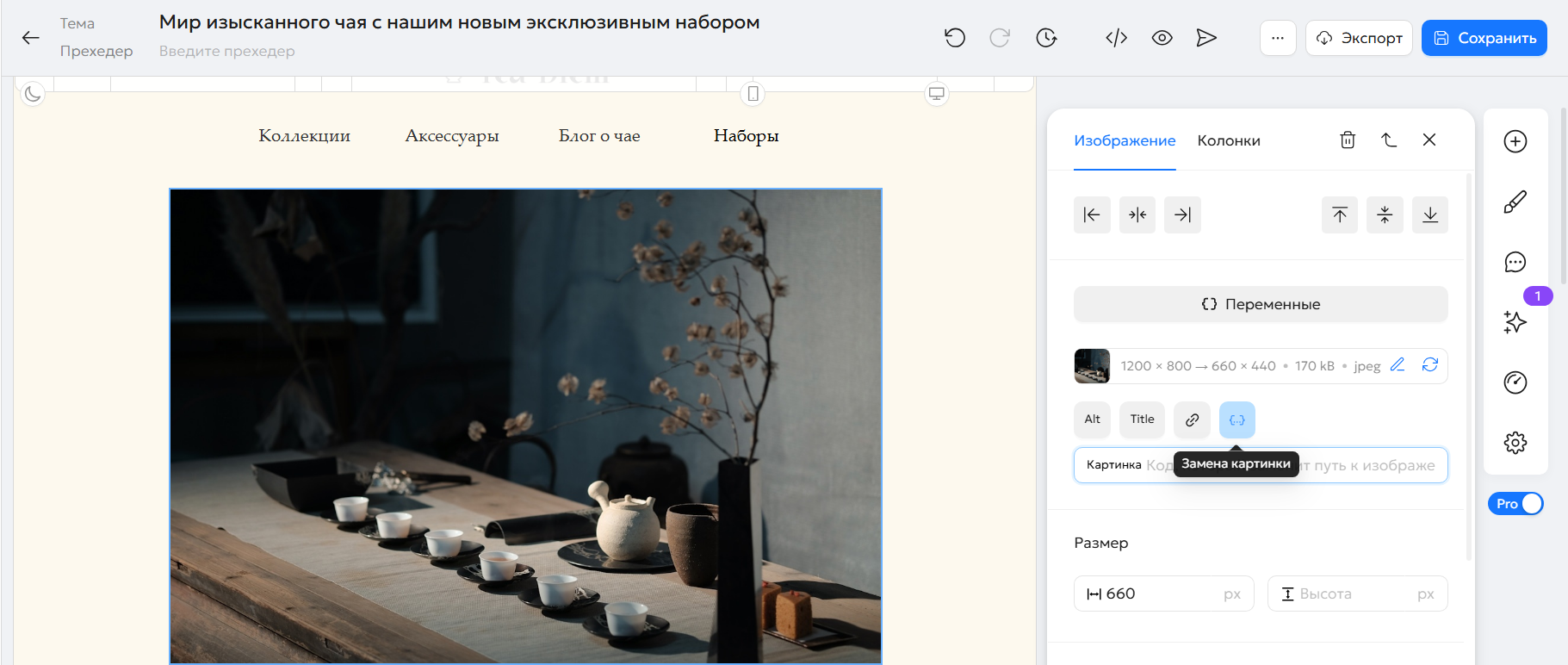This screenshot has height=665, width=1568.
Task: Click the Высота height input field
Action: pos(1358,594)
